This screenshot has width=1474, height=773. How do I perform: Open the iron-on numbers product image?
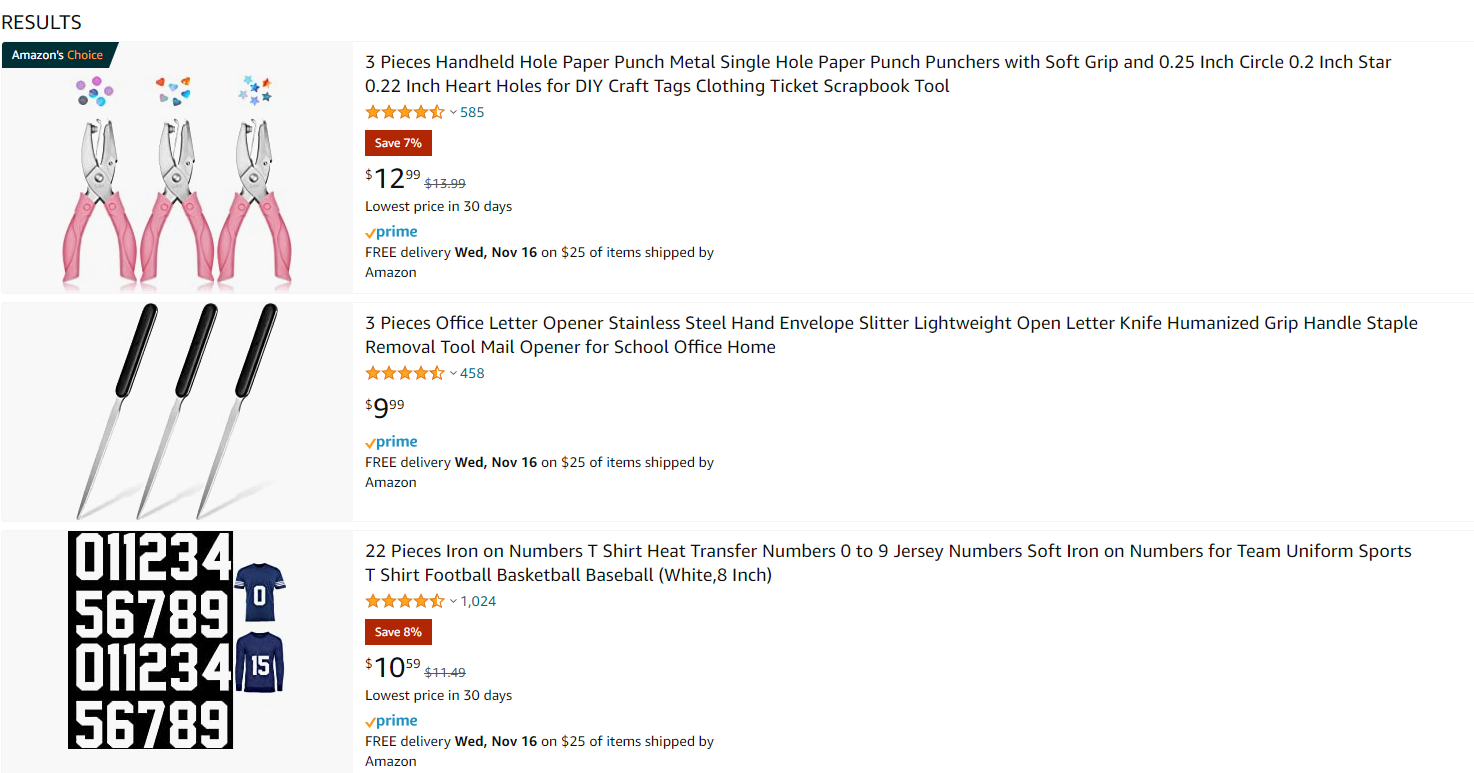[178, 640]
